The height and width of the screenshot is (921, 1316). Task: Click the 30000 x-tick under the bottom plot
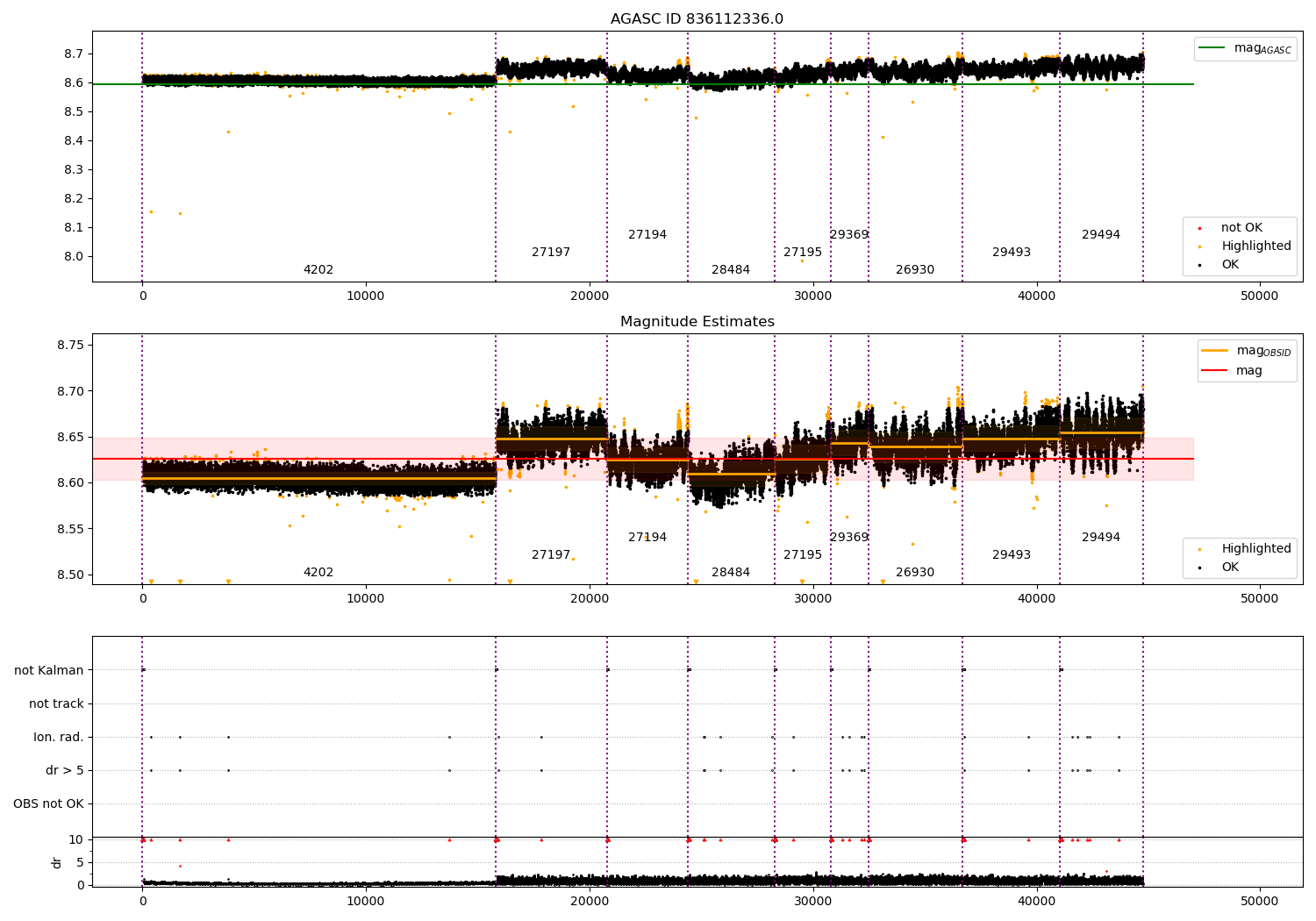point(813,902)
